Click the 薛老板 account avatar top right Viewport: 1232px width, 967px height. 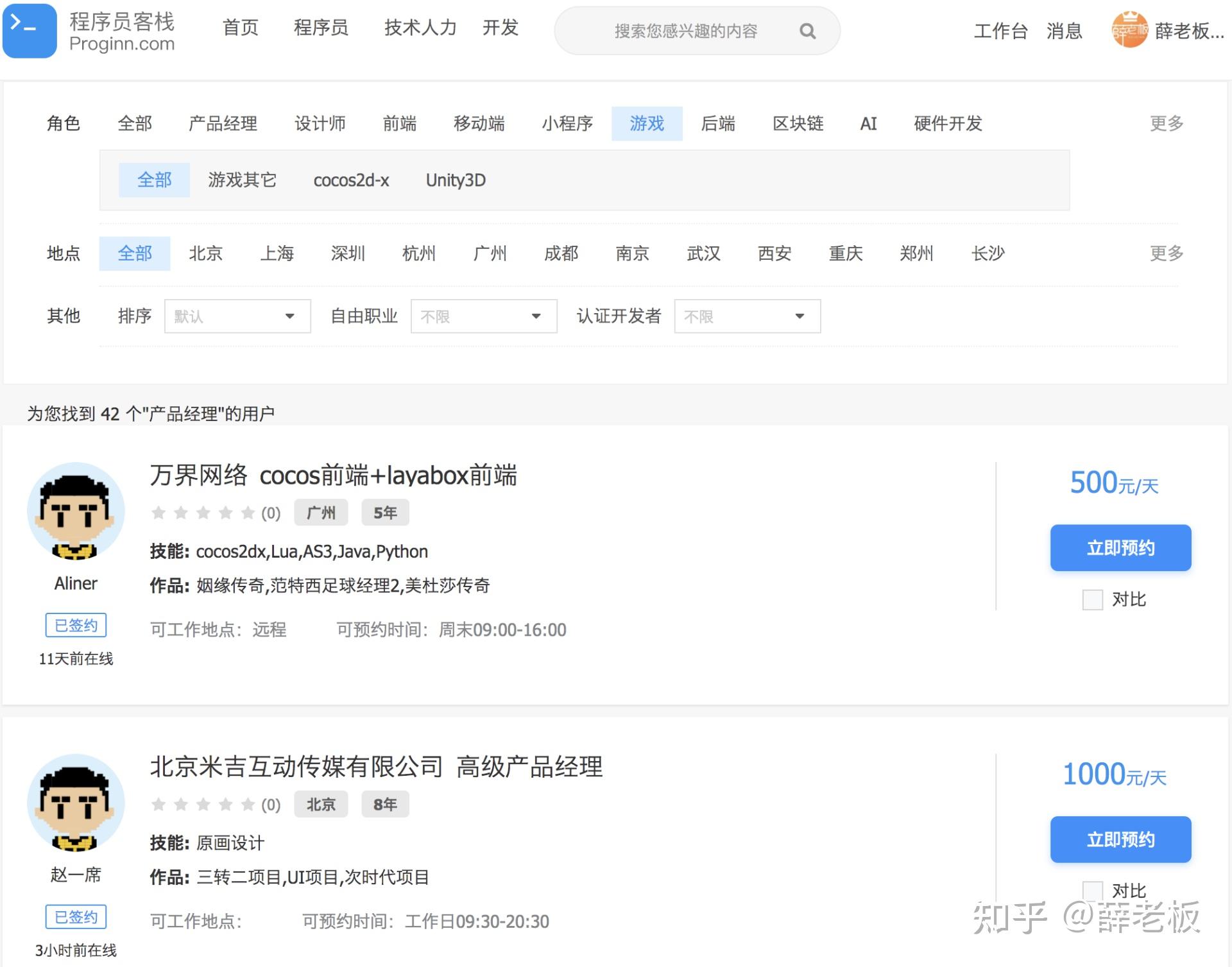pyautogui.click(x=1130, y=30)
